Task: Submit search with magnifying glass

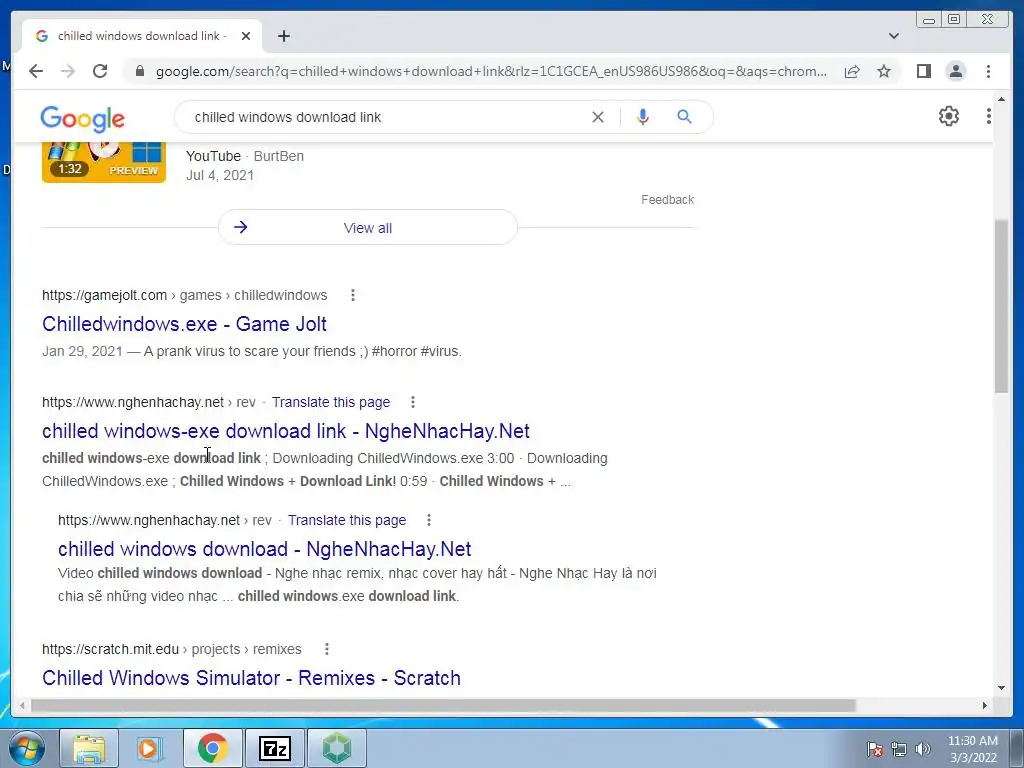Action: [x=684, y=117]
